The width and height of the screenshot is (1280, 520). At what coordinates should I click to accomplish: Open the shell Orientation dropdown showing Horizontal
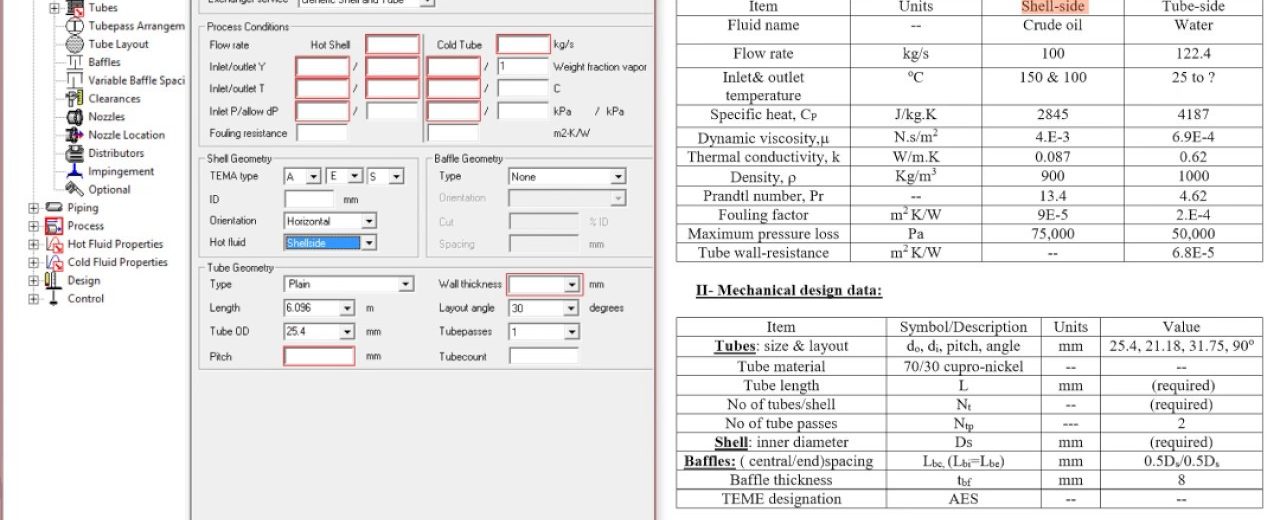pyautogui.click(x=369, y=221)
